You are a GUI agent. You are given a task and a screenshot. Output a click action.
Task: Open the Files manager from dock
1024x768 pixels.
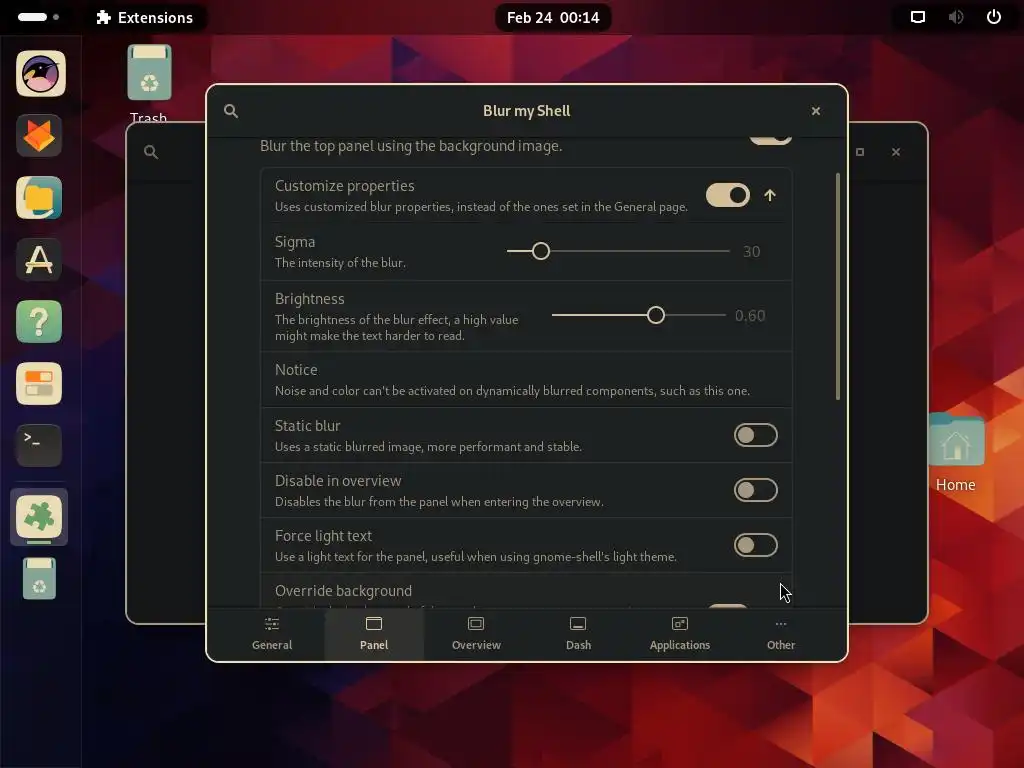39,198
